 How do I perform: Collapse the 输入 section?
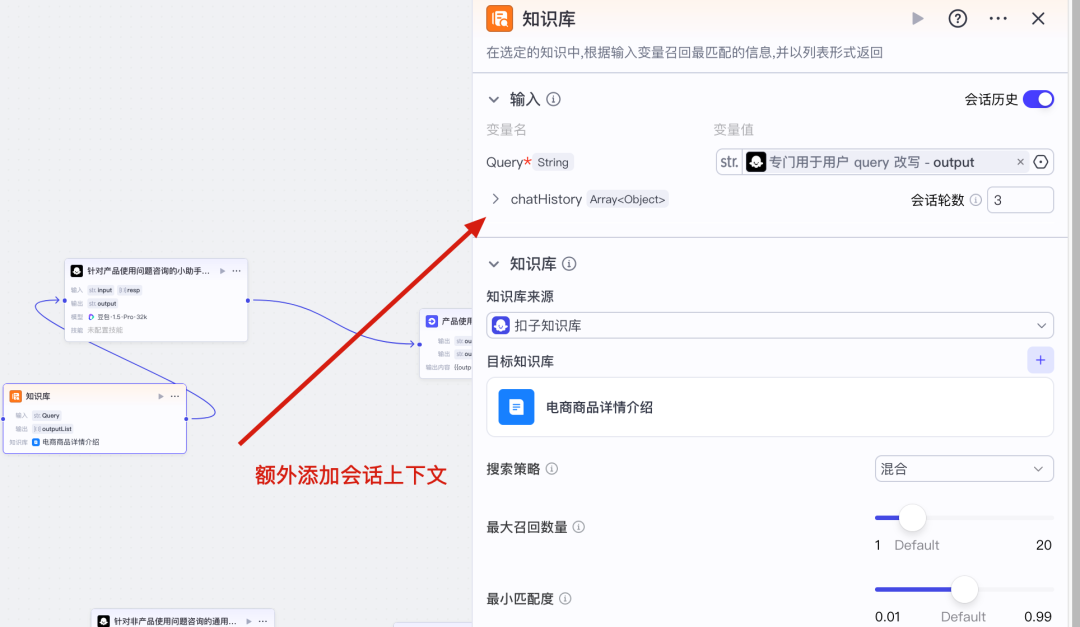pyautogui.click(x=494, y=99)
